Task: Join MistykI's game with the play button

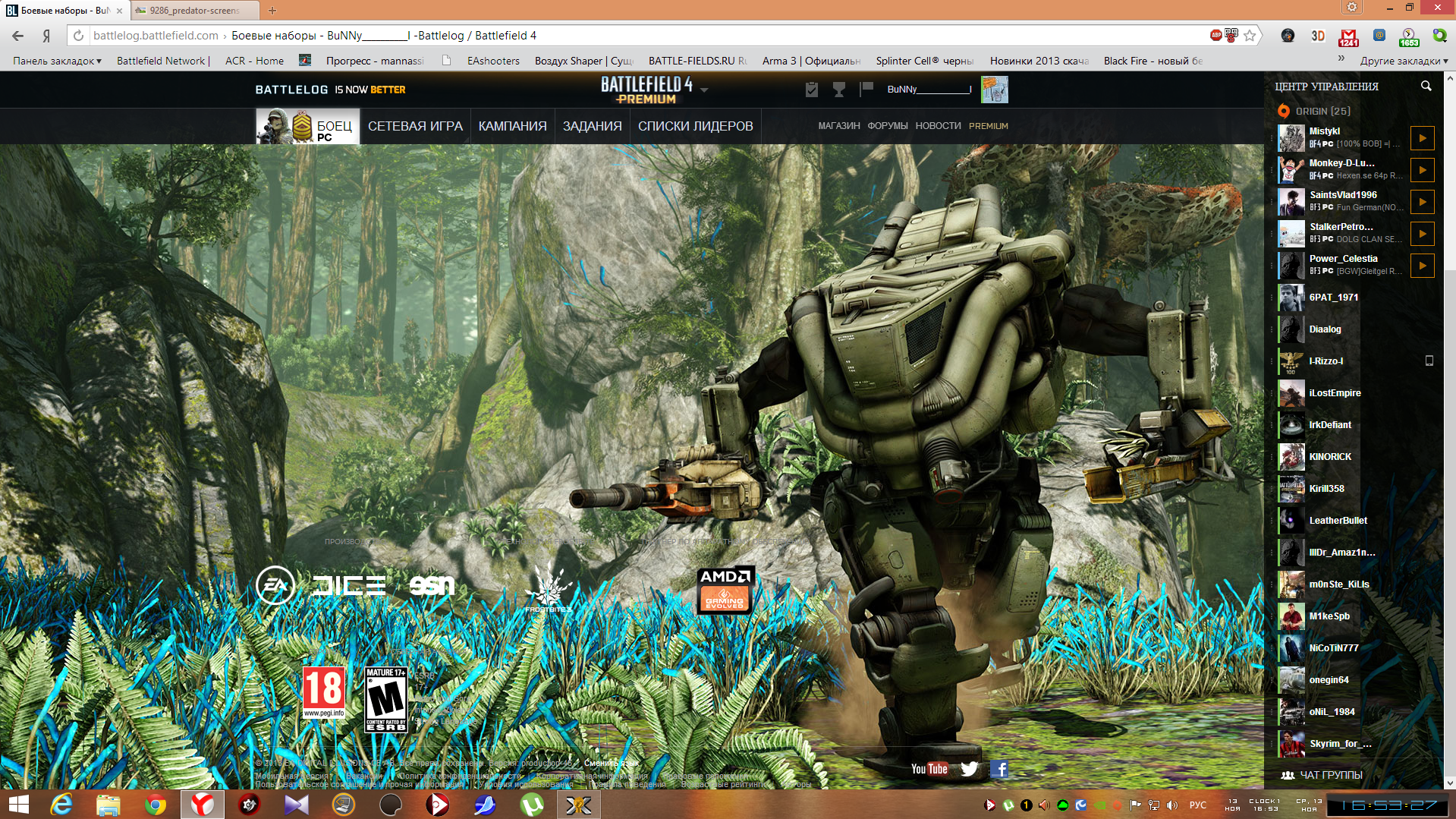Action: pos(1423,138)
